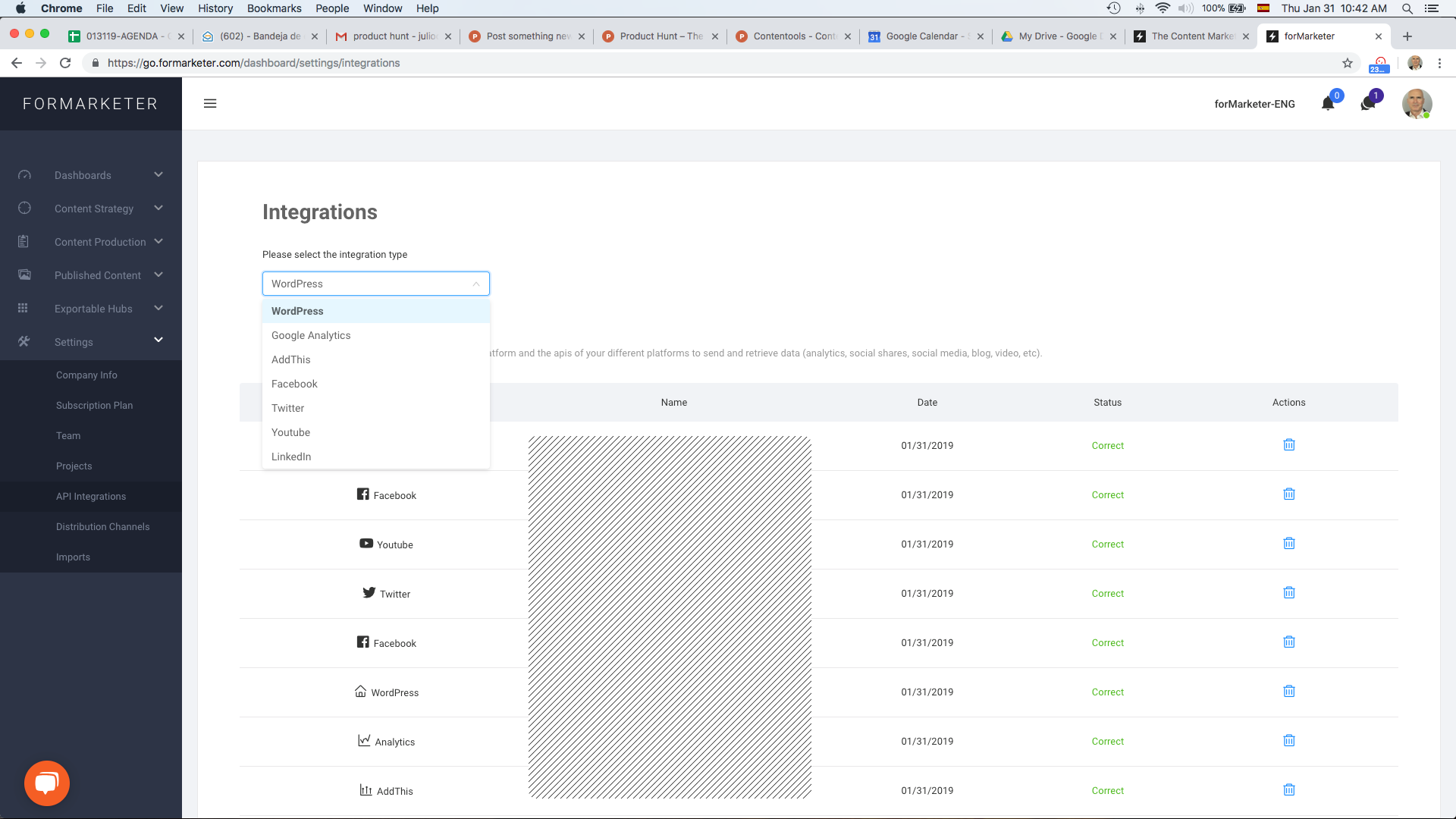The width and height of the screenshot is (1456, 819).
Task: Click user profile avatar in header
Action: point(1416,104)
